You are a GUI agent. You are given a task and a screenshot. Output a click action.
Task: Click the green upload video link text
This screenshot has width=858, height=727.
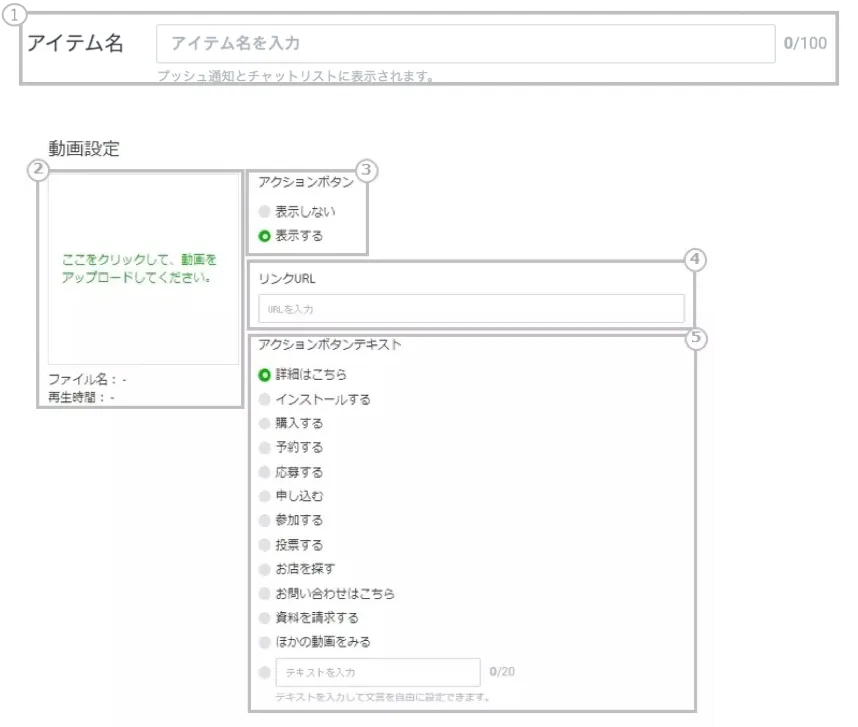coord(139,268)
